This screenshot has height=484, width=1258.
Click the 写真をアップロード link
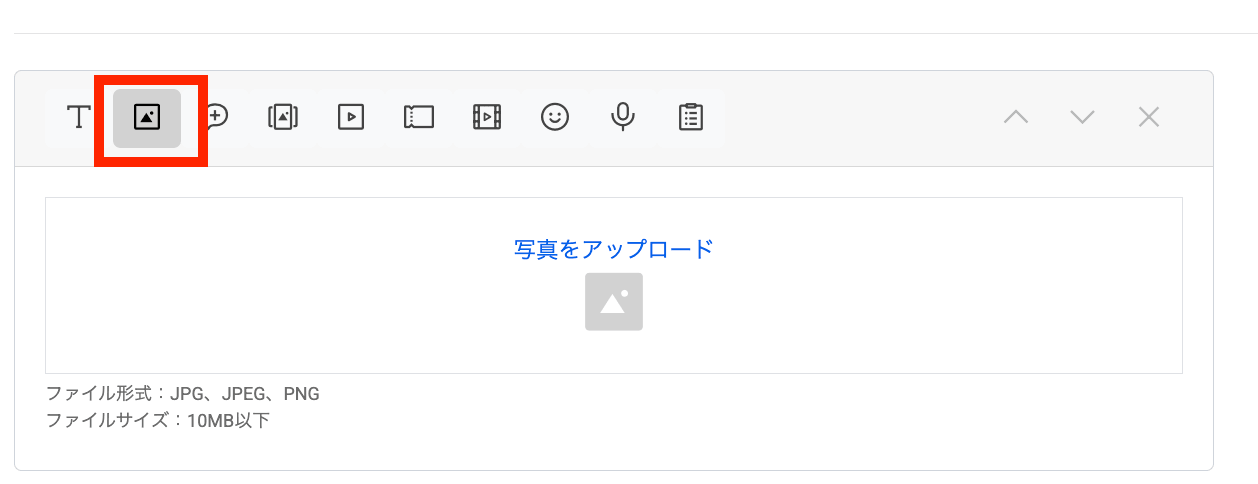614,249
